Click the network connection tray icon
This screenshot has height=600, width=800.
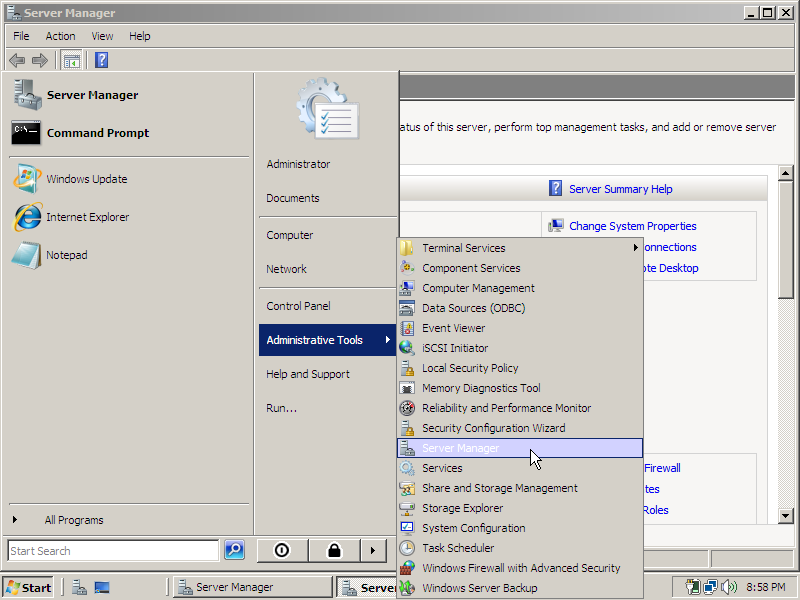point(710,587)
